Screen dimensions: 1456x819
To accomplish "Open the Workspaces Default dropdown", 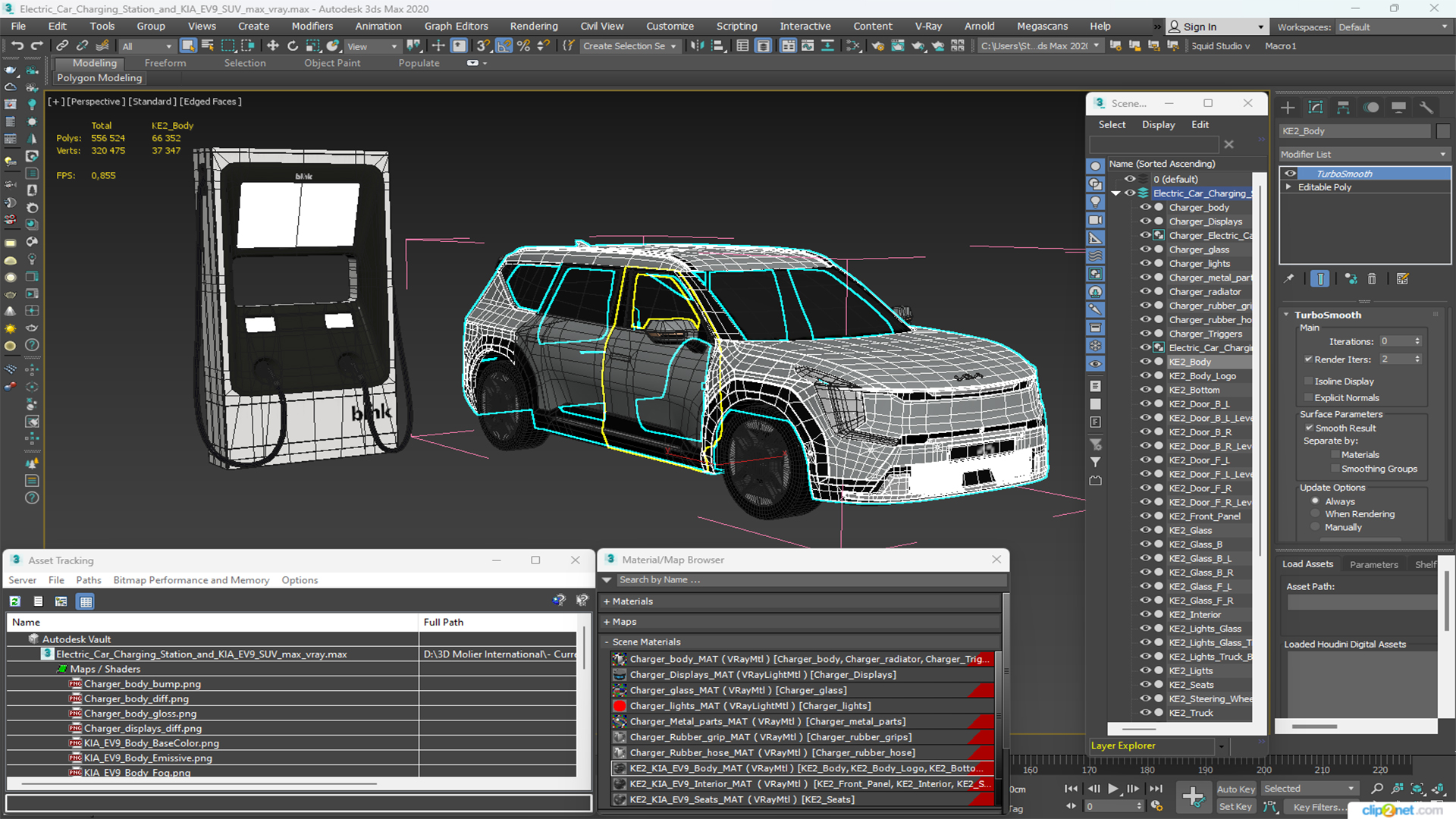I will point(1392,27).
